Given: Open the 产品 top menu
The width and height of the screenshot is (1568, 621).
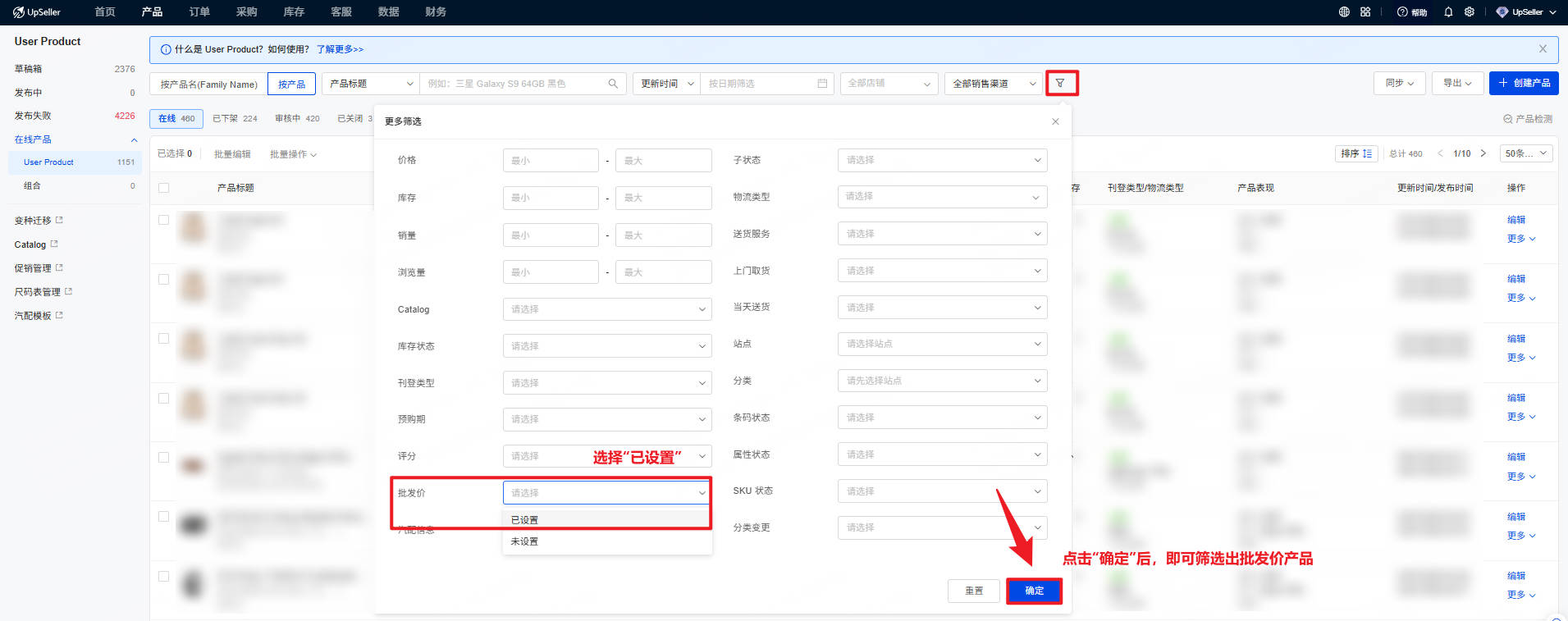Looking at the screenshot, I should click(152, 12).
